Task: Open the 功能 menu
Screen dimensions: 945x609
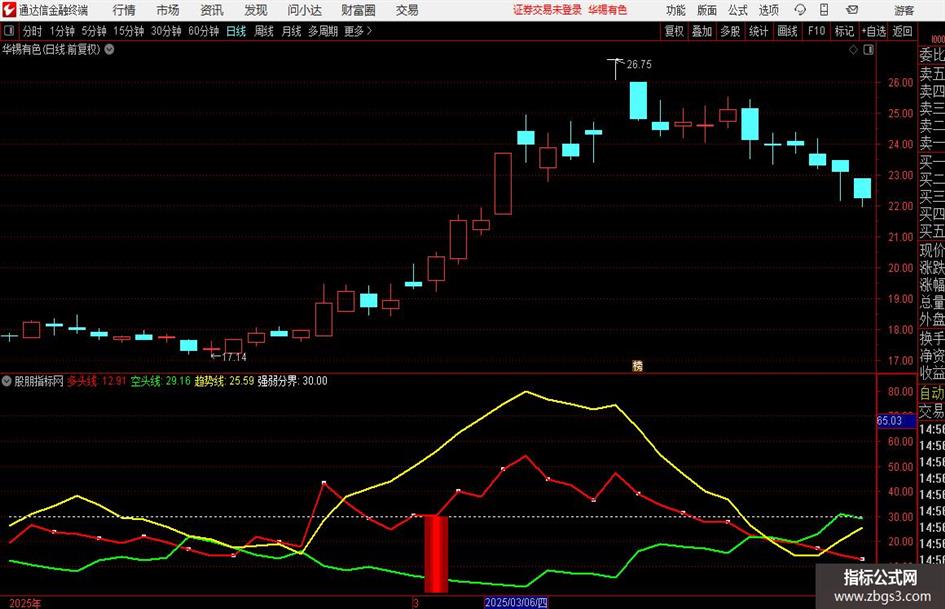Action: (x=676, y=10)
